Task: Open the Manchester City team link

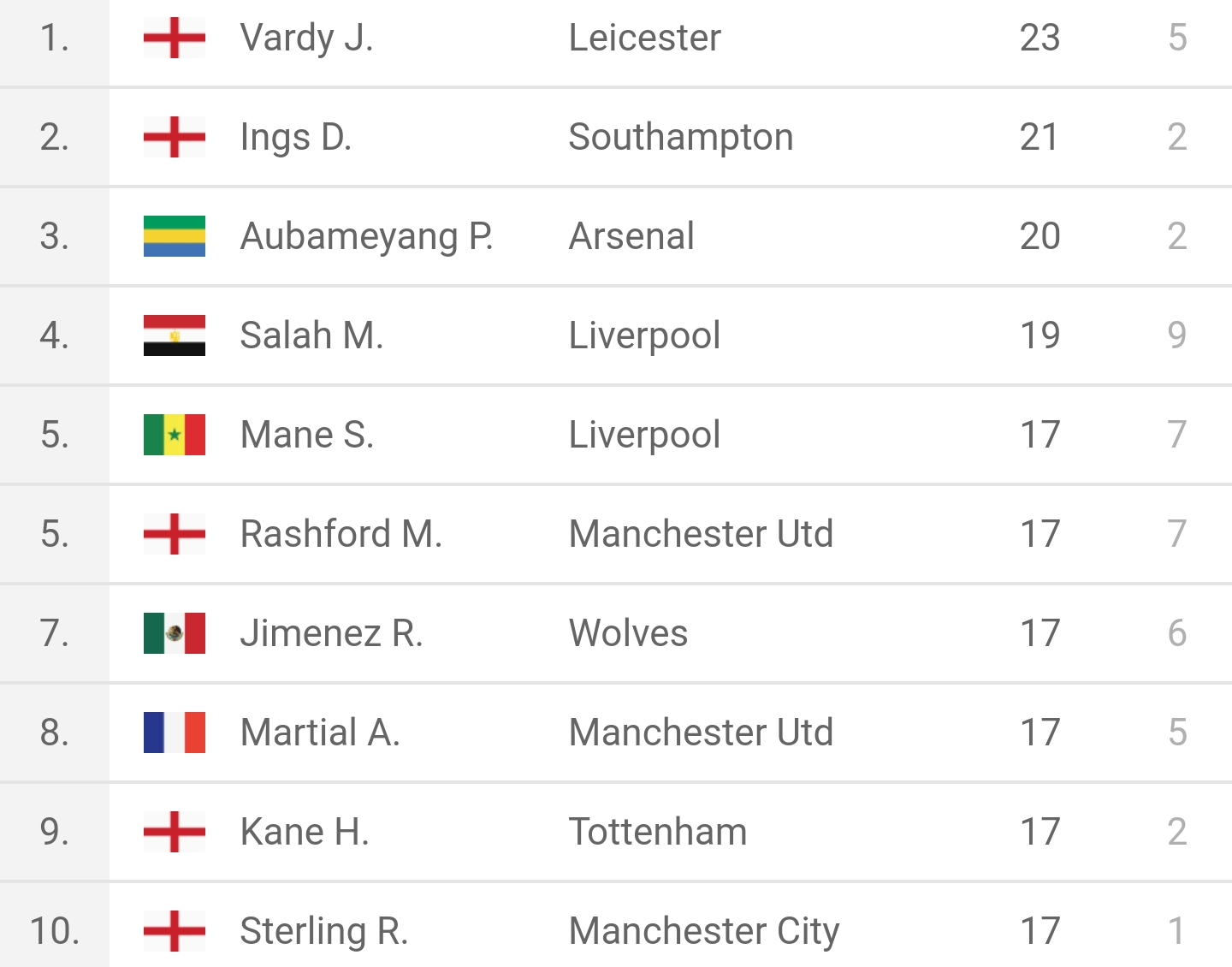Action: (x=705, y=932)
